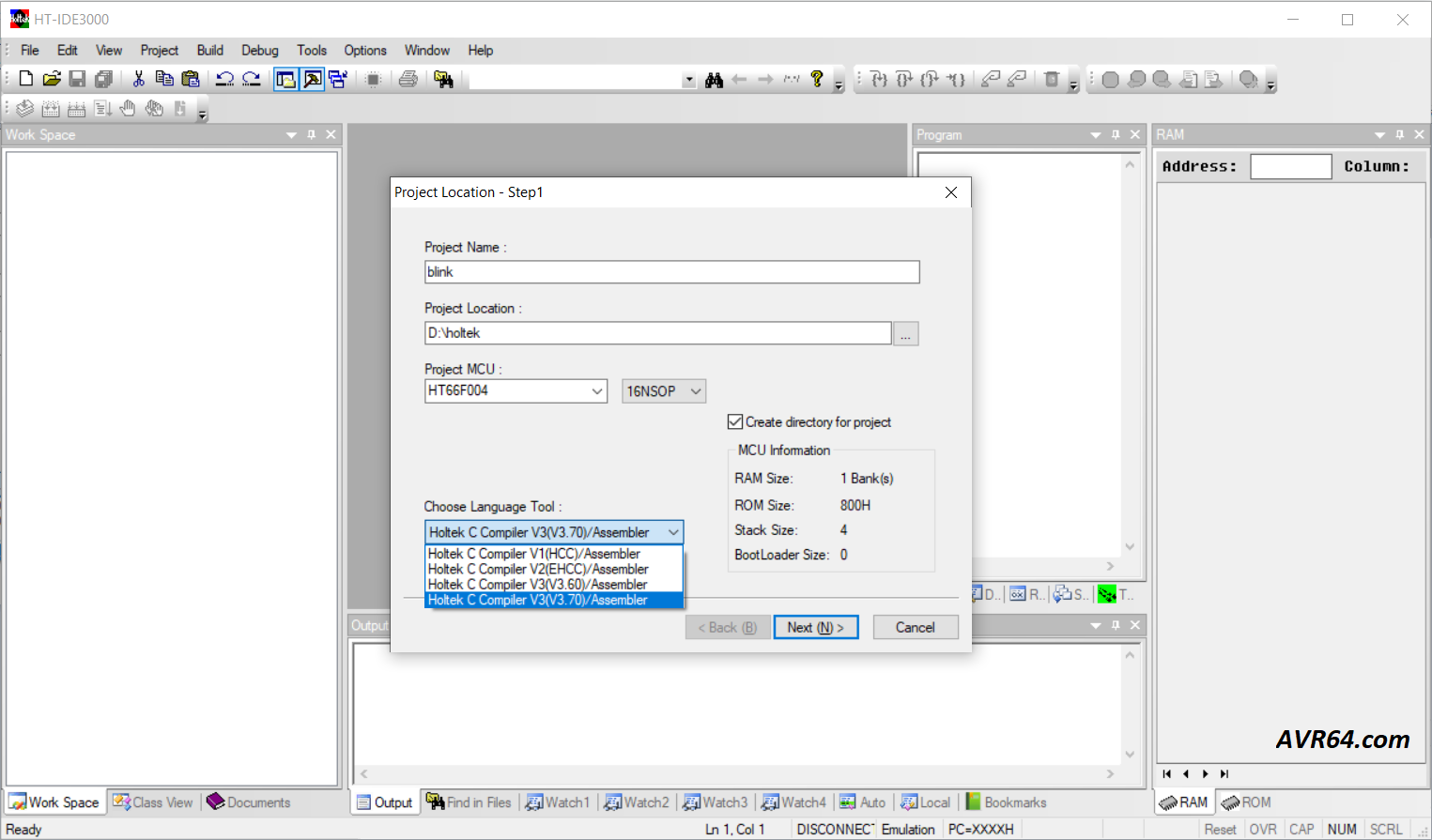Click the Cut scissors icon
1432x840 pixels.
(138, 80)
